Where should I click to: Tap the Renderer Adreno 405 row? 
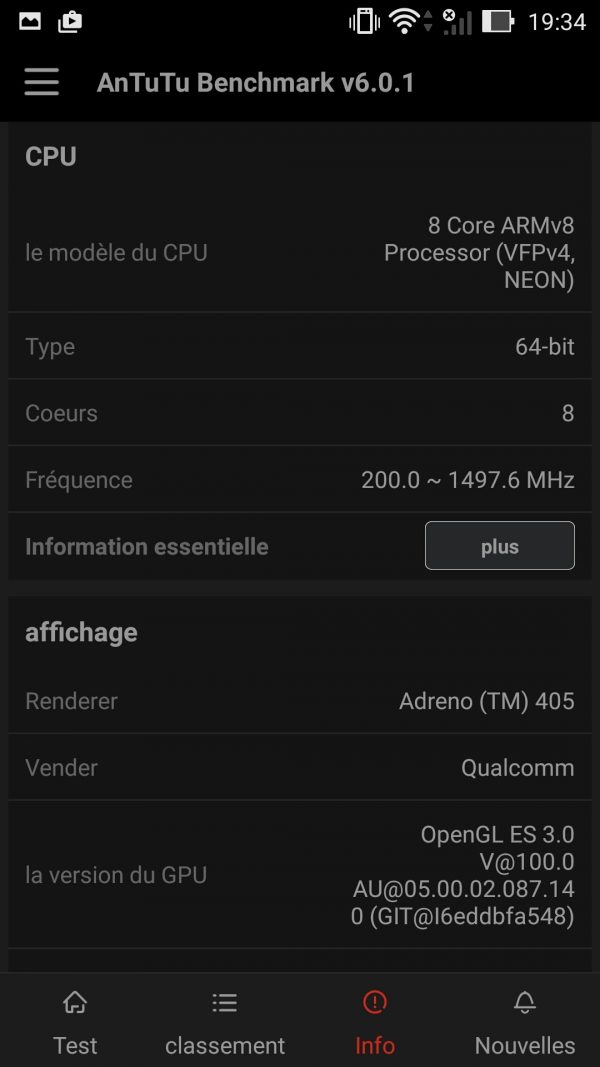[300, 701]
